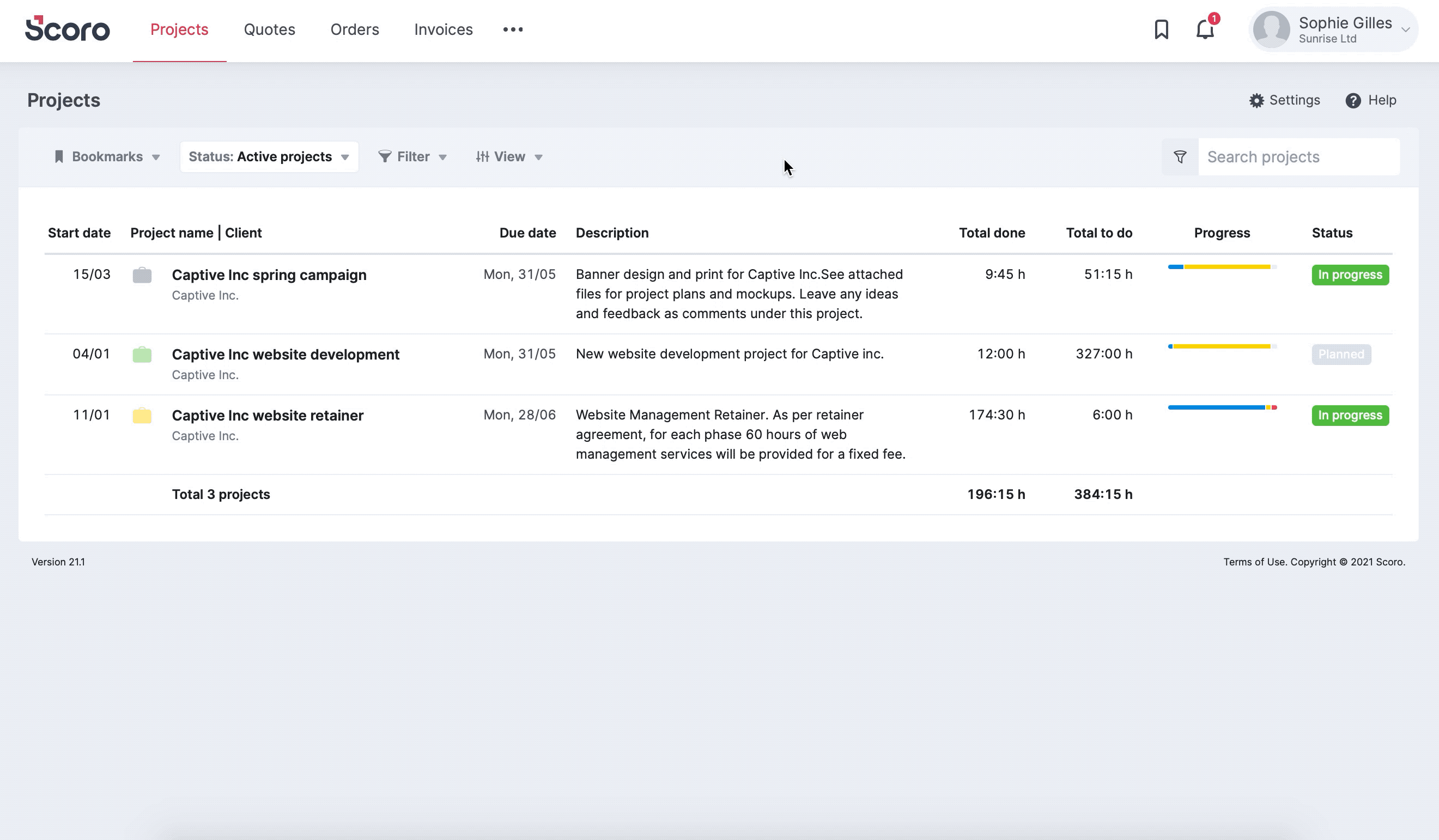Image resolution: width=1439 pixels, height=840 pixels.
Task: Open the notifications bell
Action: pyautogui.click(x=1205, y=29)
